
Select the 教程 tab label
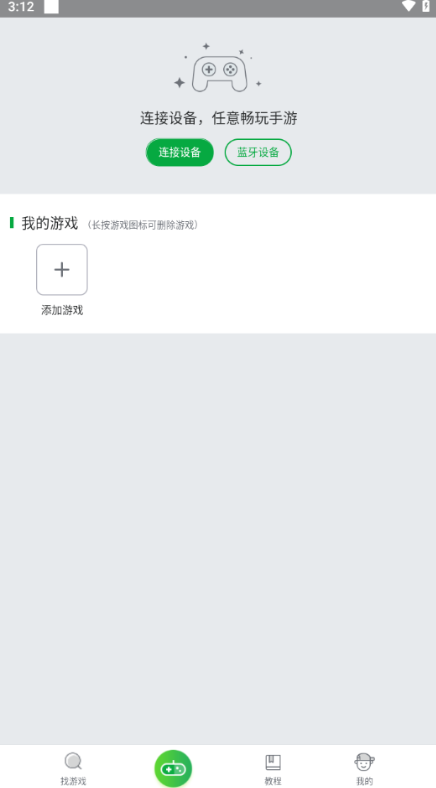[x=273, y=781]
